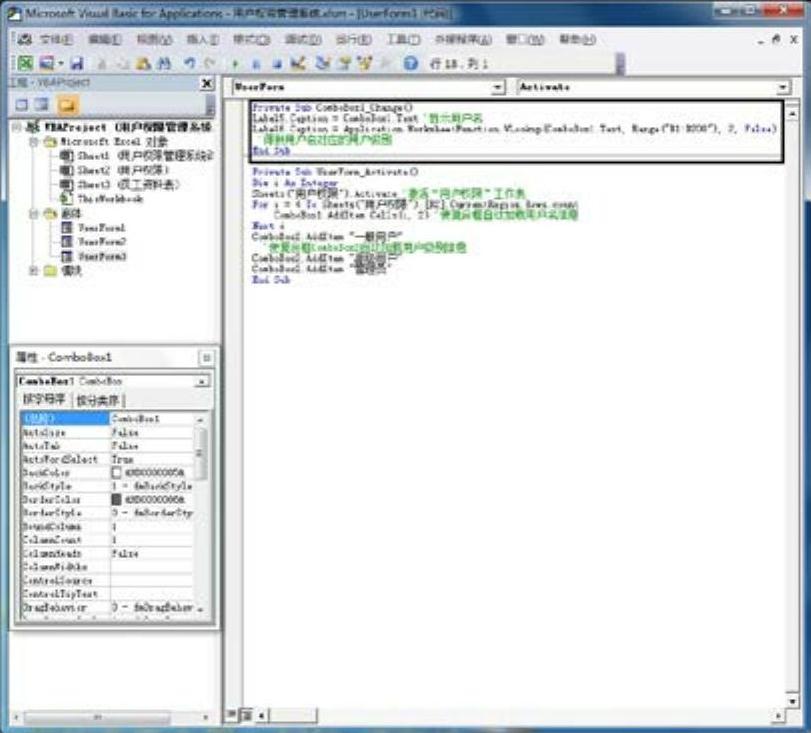Click the BackColor white color swatch
The image size is (811, 733).
(117, 473)
